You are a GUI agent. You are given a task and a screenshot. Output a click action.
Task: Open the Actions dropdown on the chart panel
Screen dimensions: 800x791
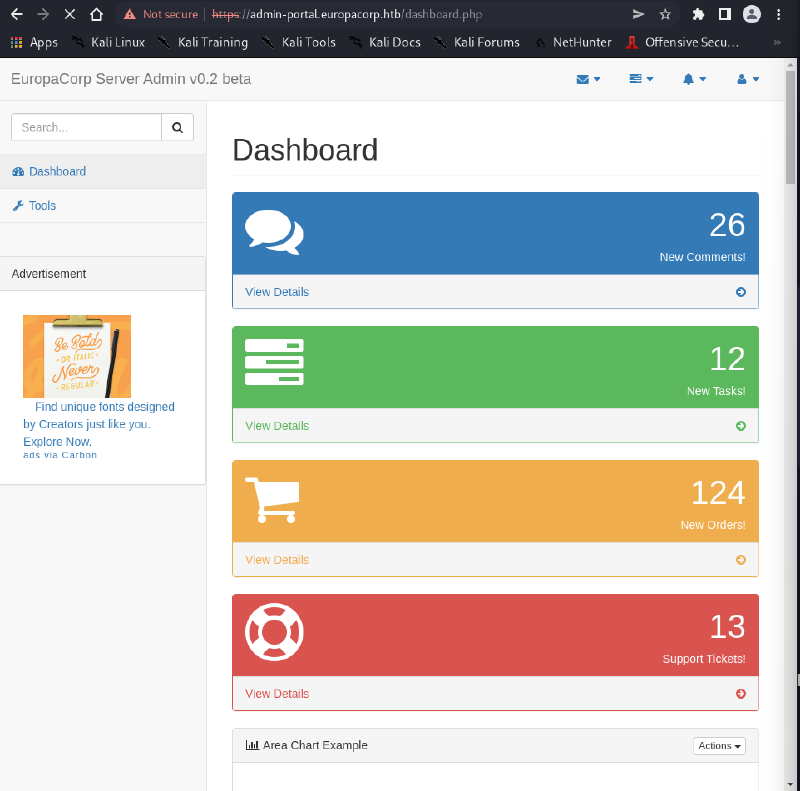719,745
